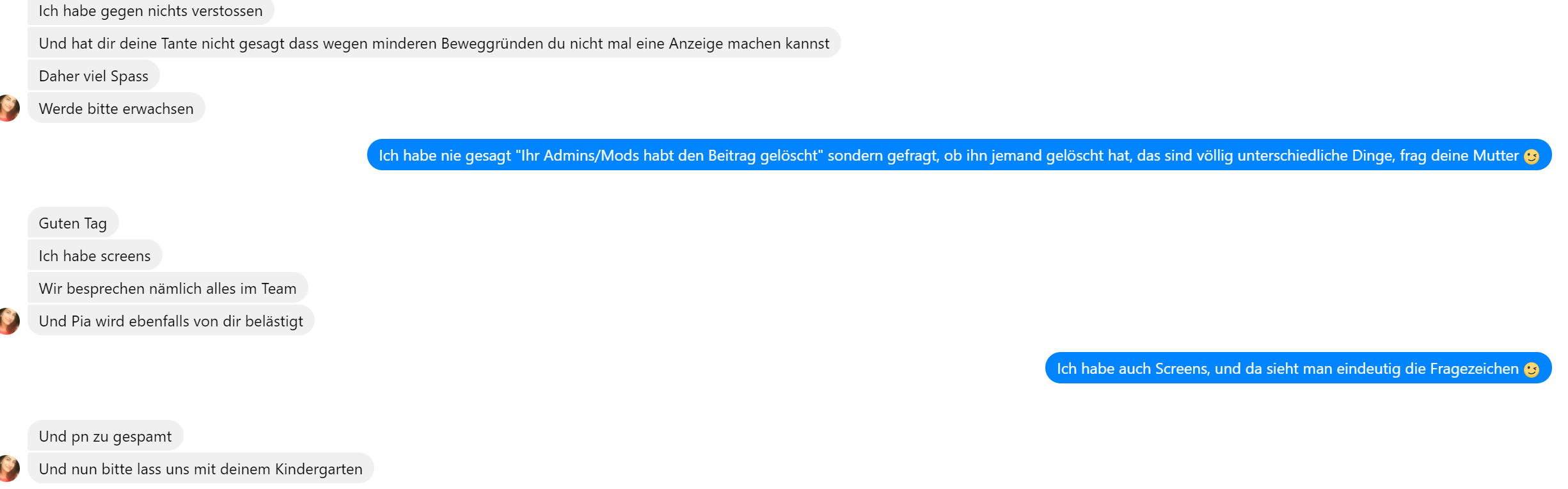Viewport: 1568px width, 489px height.
Task: Click avatar next to Kindergarten message
Action: tap(9, 469)
